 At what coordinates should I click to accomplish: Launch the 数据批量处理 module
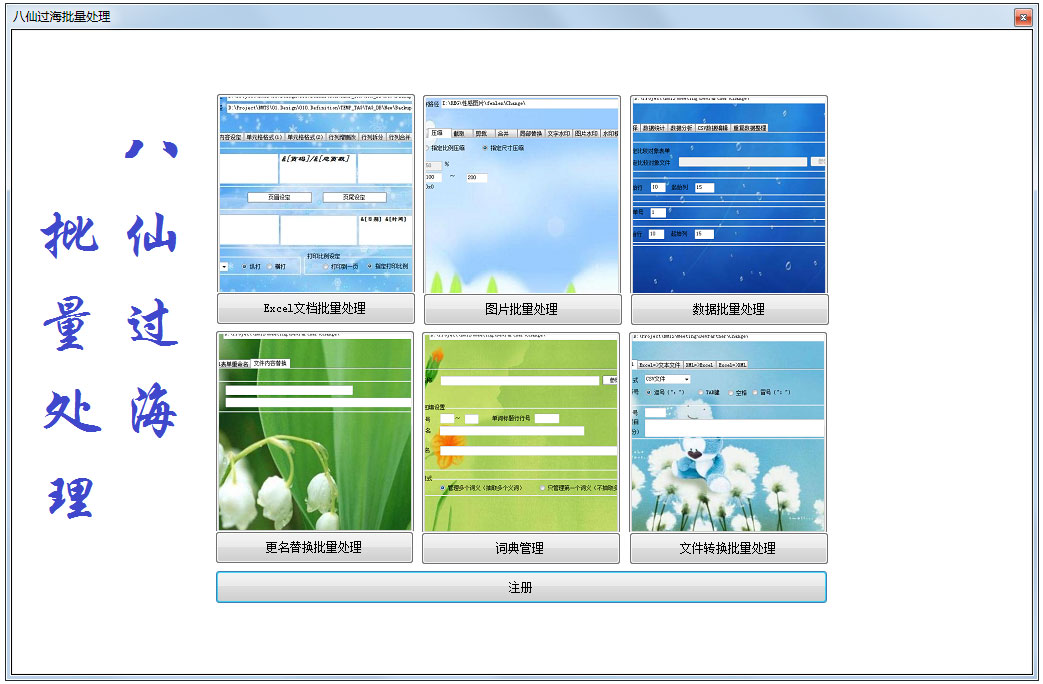pyautogui.click(x=728, y=309)
